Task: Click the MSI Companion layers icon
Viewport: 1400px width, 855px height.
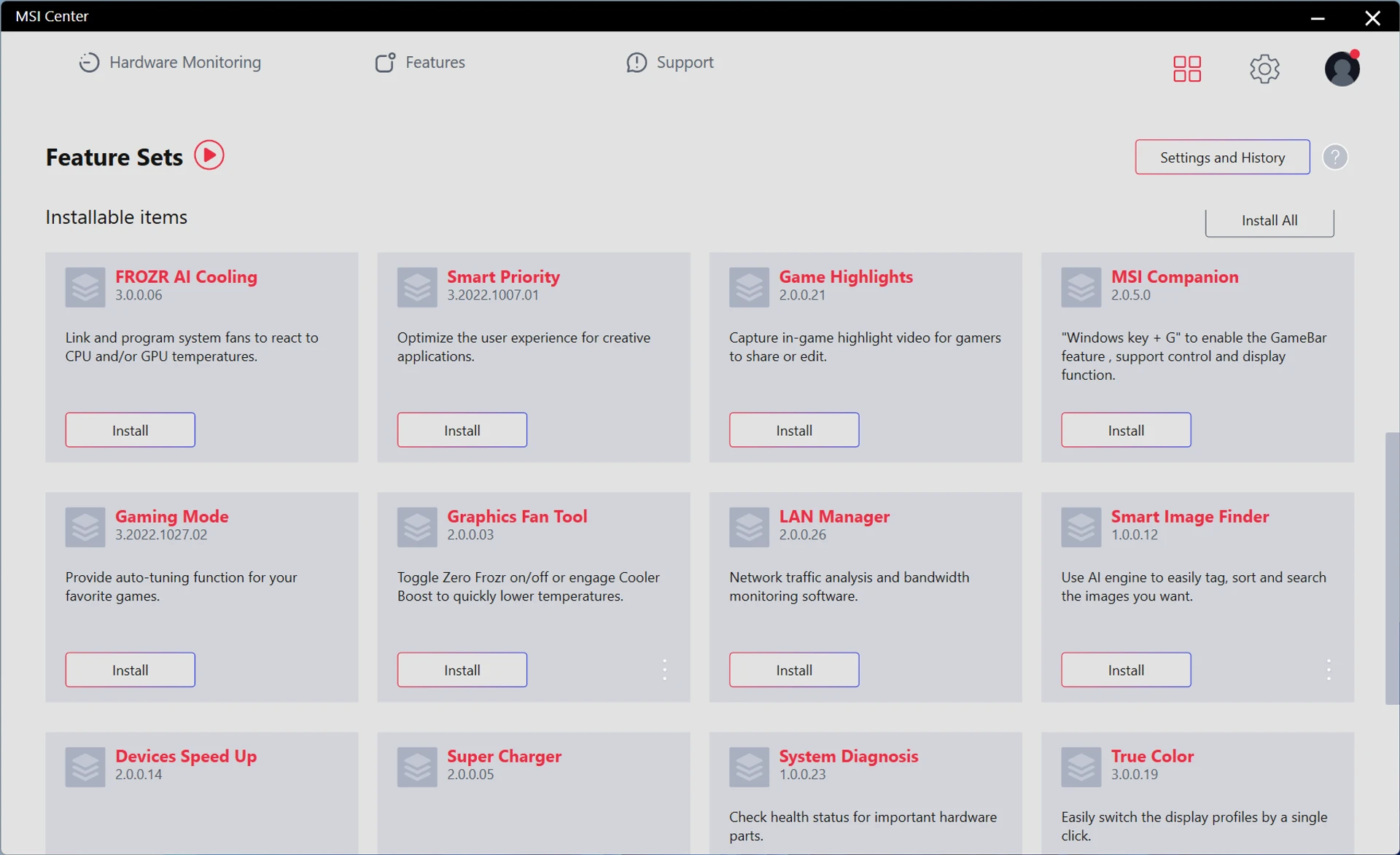Action: click(x=1081, y=287)
